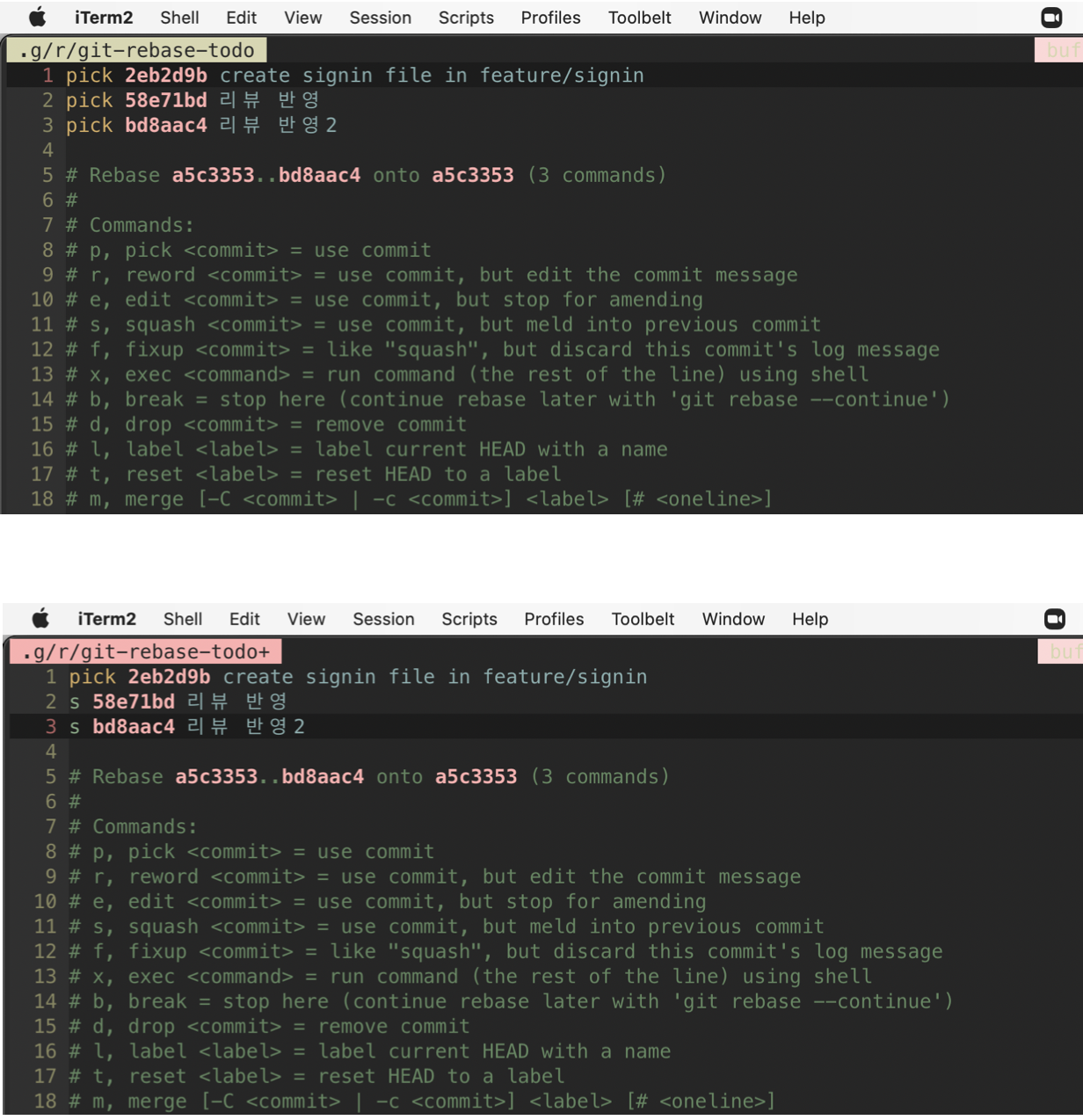The image size is (1083, 1120).
Task: Open Help menu in upper menu bar
Action: click(x=807, y=18)
